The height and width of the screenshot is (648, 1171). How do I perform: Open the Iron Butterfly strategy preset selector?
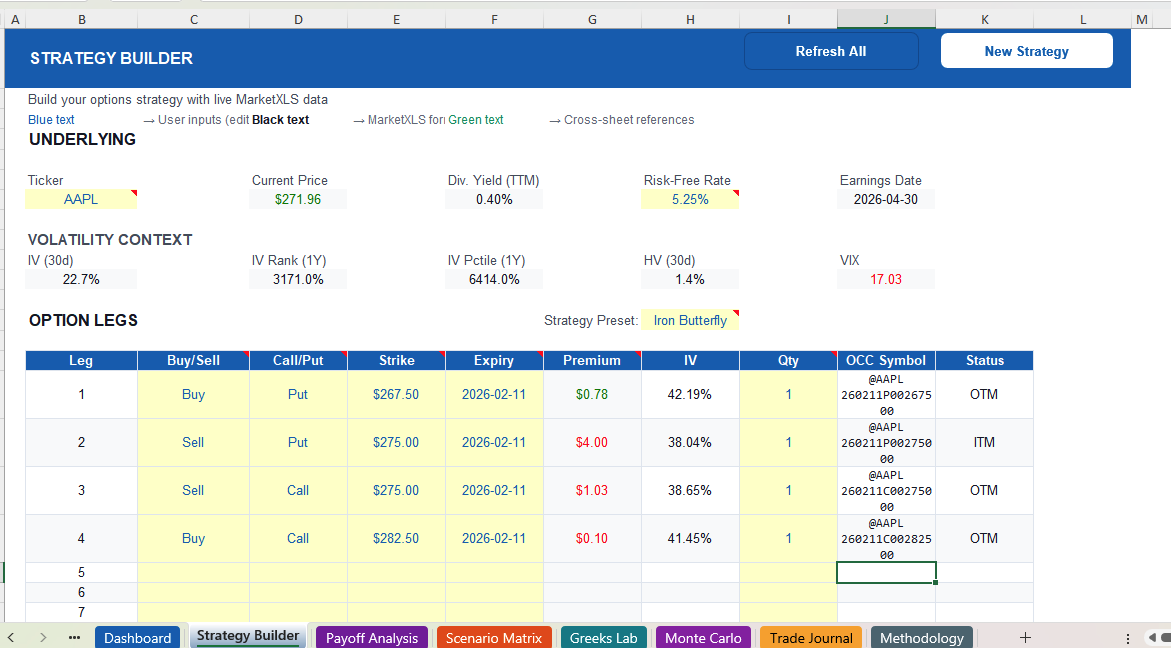pos(690,320)
